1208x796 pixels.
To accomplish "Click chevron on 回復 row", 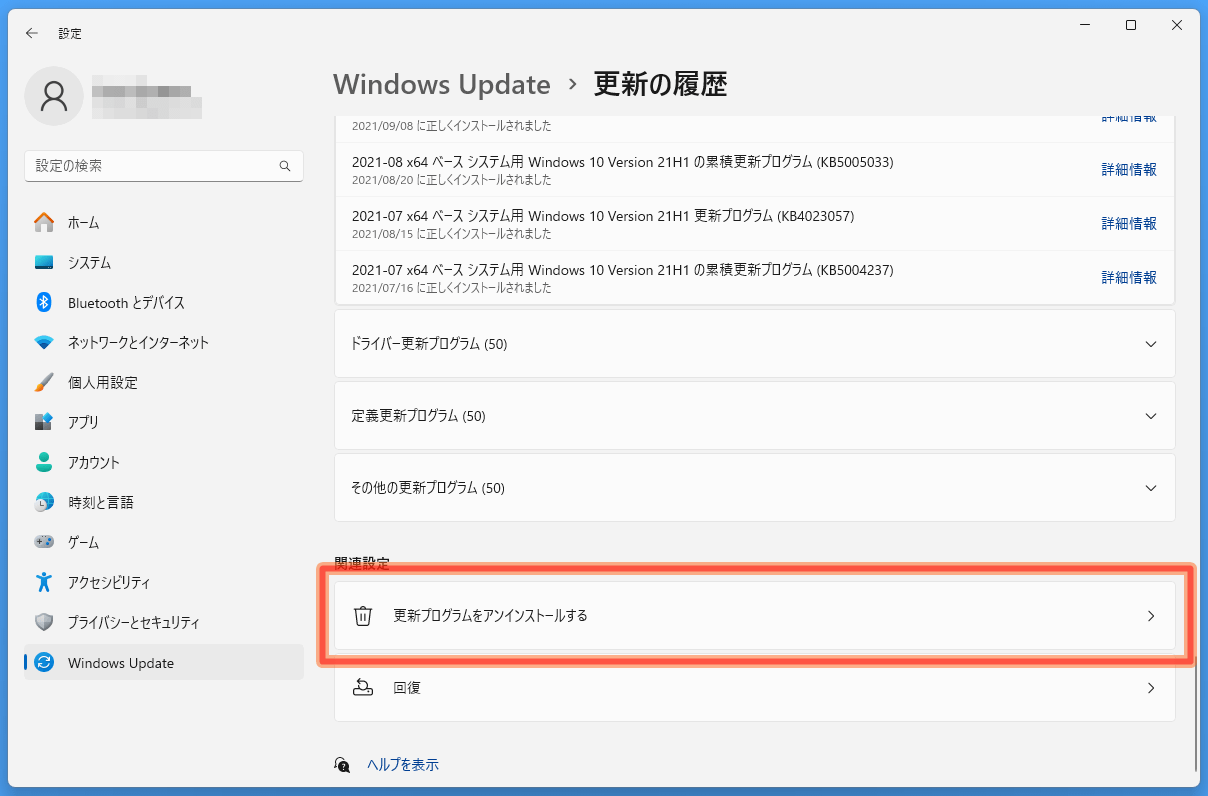I will click(1151, 688).
